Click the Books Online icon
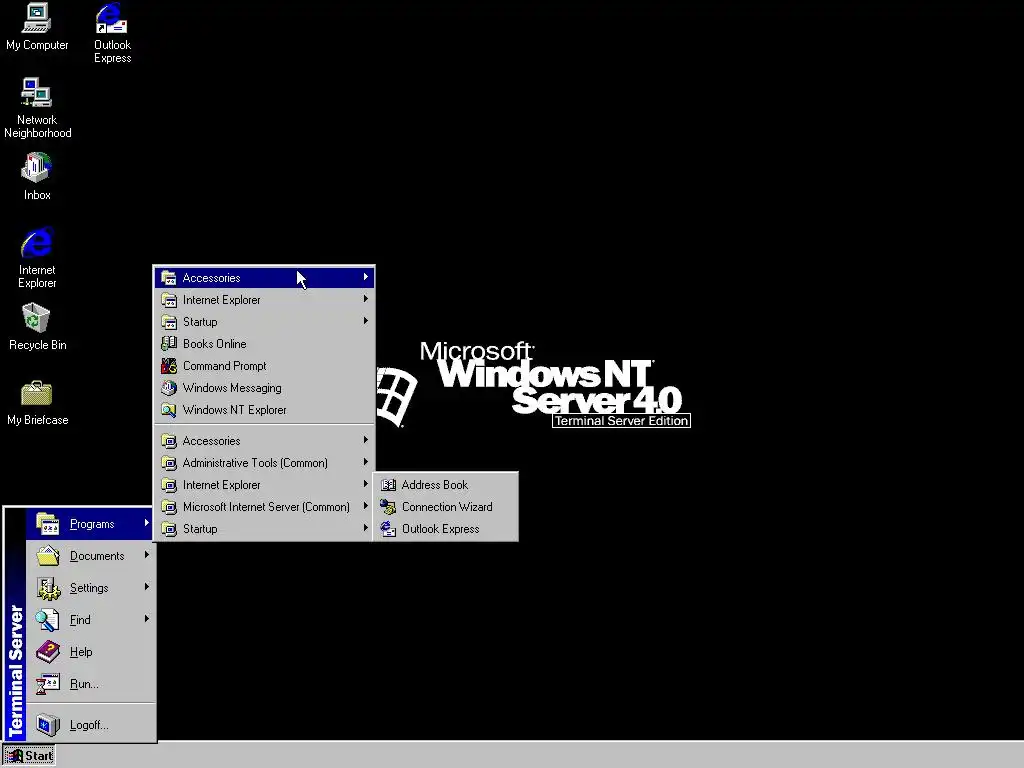This screenshot has height=768, width=1024. 169,344
